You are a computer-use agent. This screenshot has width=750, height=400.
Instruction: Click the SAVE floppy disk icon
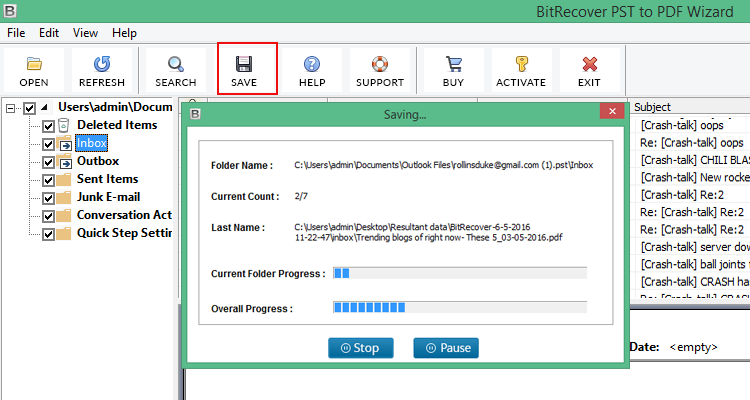coord(244,64)
